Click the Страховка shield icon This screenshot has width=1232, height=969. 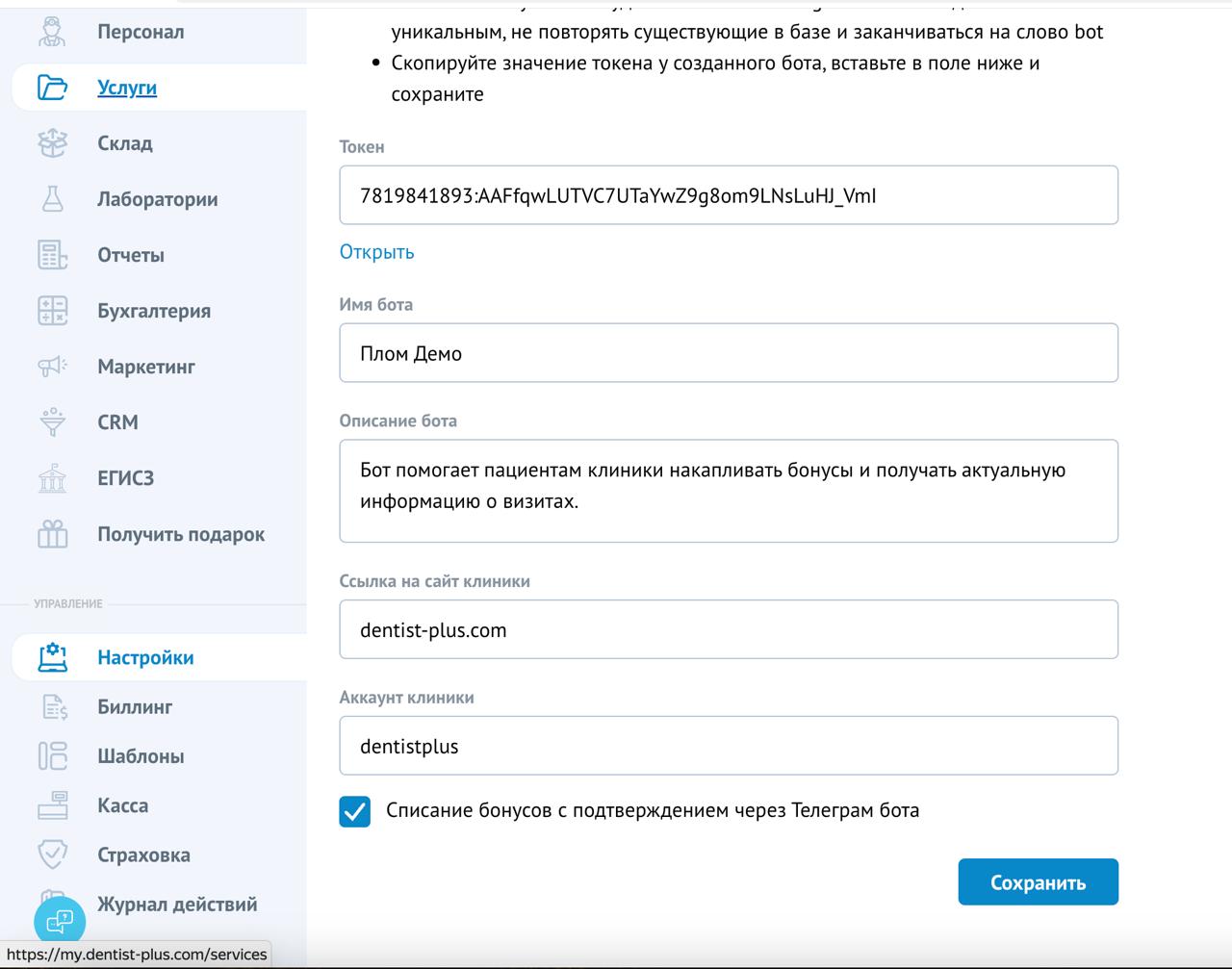coord(52,854)
